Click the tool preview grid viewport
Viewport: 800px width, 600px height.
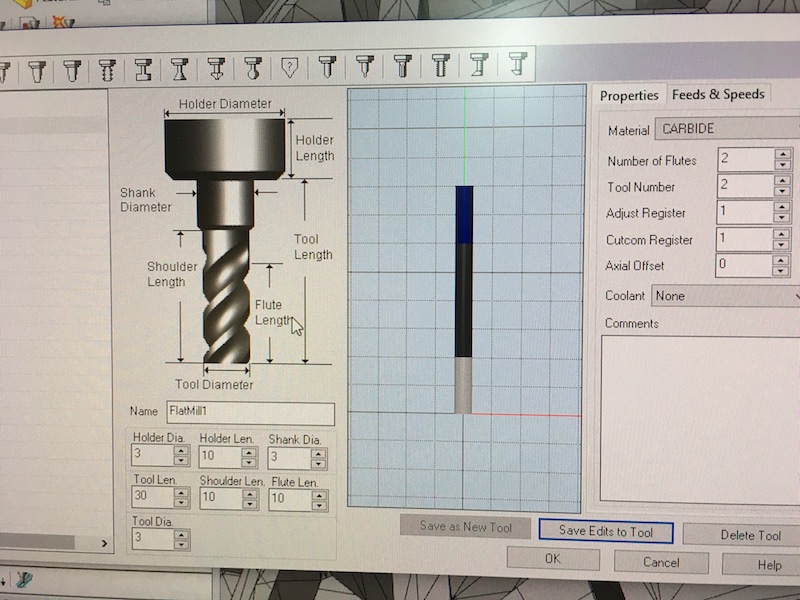click(466, 298)
